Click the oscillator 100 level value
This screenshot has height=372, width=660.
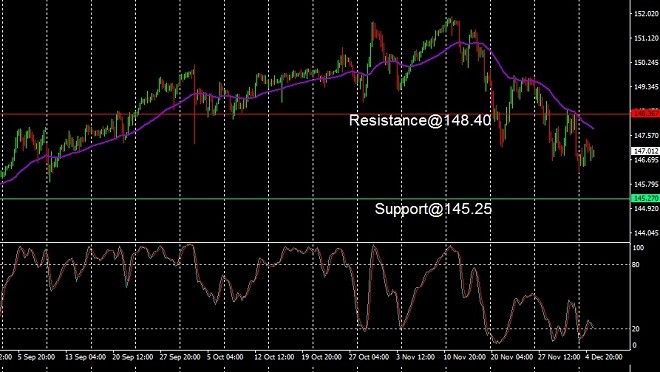pos(639,248)
